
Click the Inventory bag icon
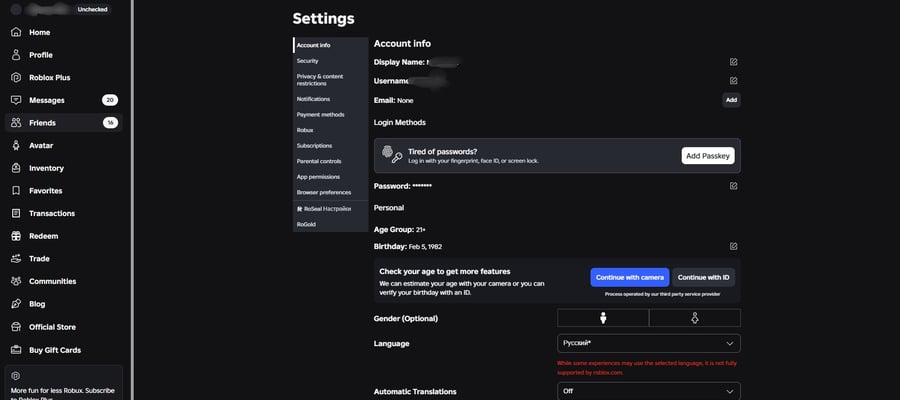(16, 168)
